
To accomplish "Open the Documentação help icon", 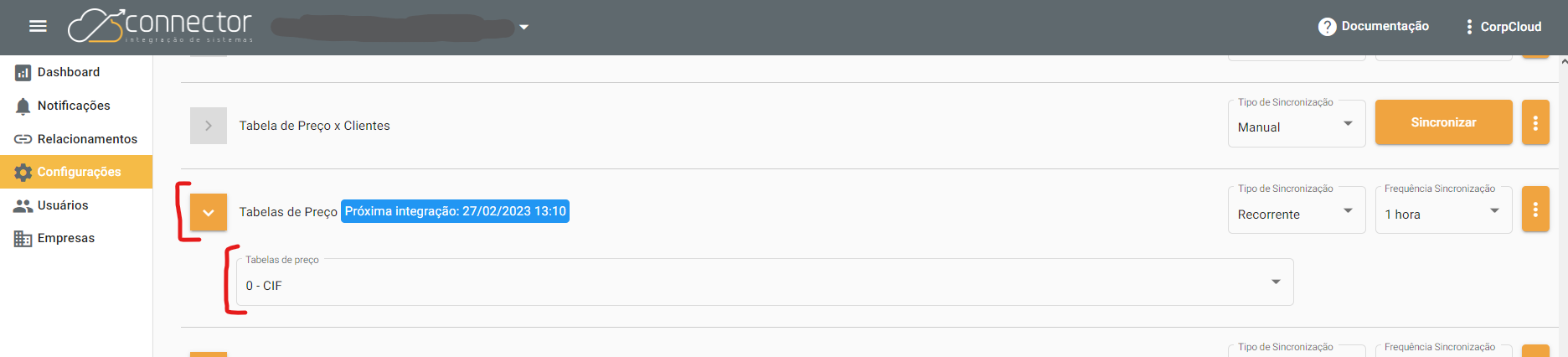I will pos(1327,27).
